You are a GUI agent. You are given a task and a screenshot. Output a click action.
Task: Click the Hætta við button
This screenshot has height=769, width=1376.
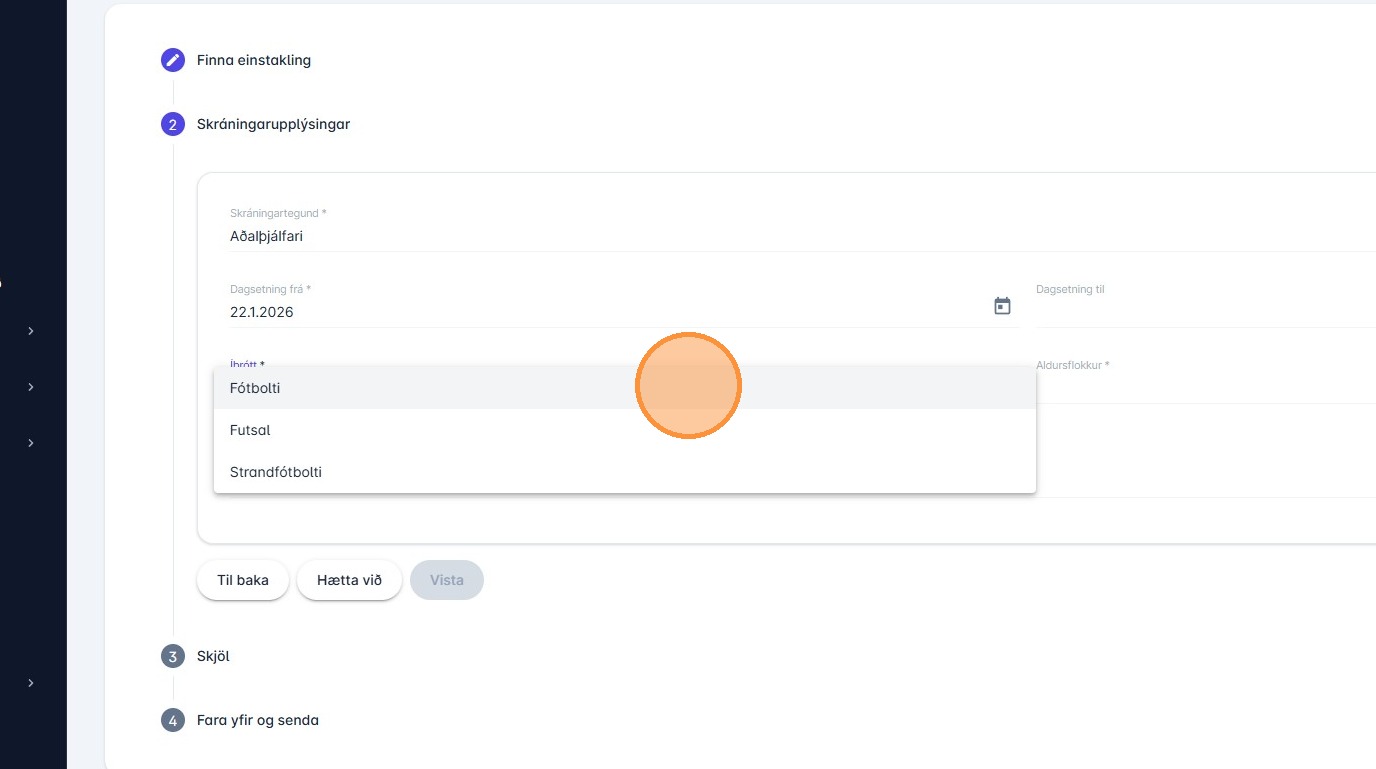[x=349, y=580]
